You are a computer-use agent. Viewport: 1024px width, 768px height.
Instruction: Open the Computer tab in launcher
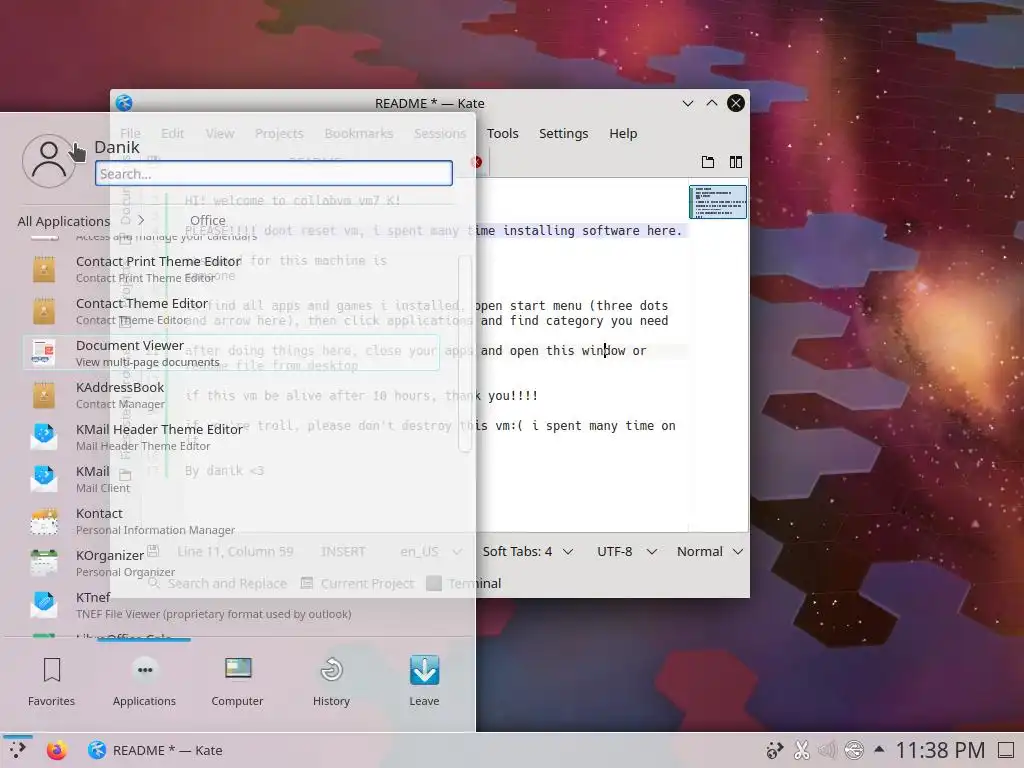coord(237,681)
